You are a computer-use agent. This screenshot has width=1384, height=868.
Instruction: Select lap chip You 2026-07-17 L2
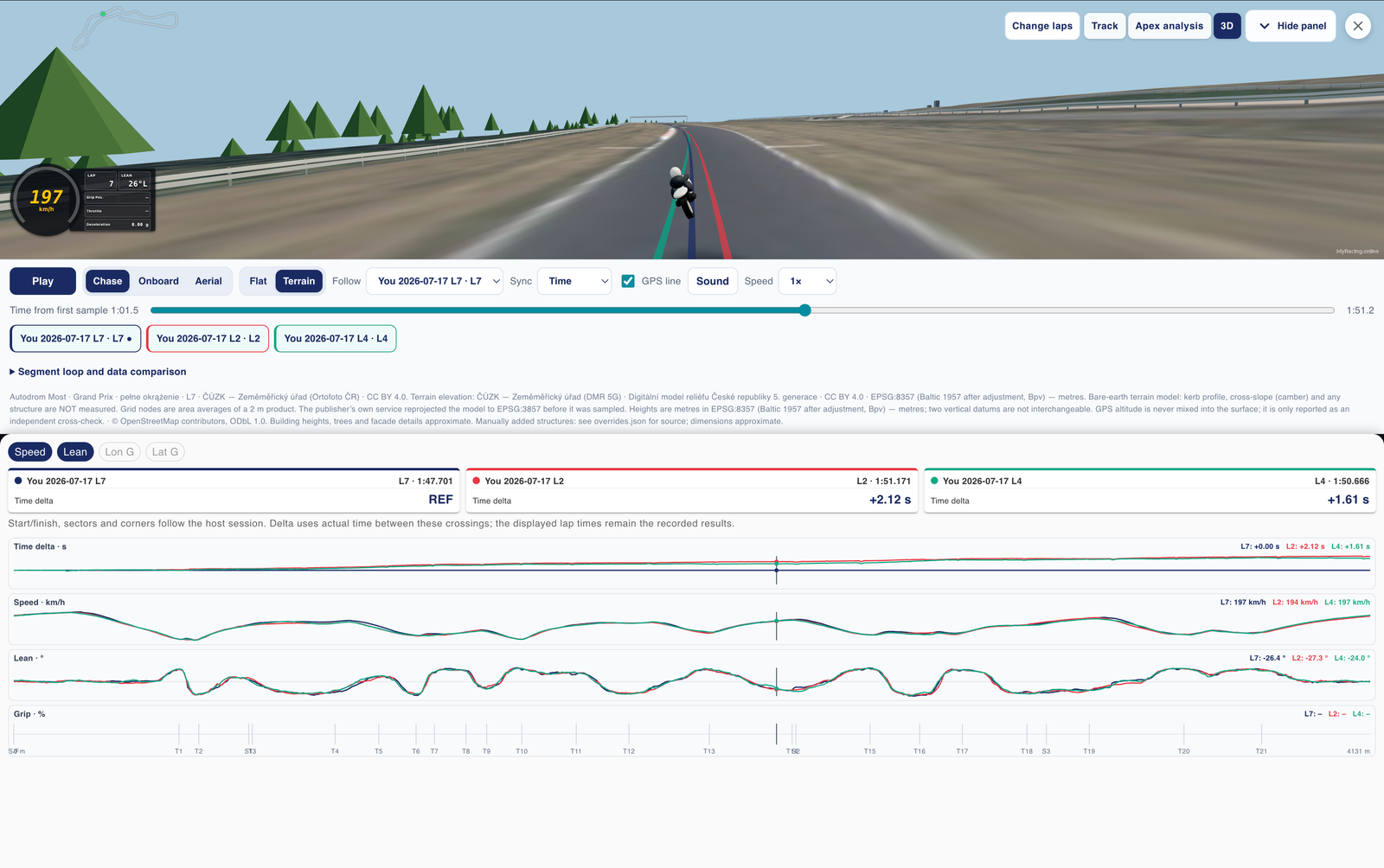[x=208, y=339]
